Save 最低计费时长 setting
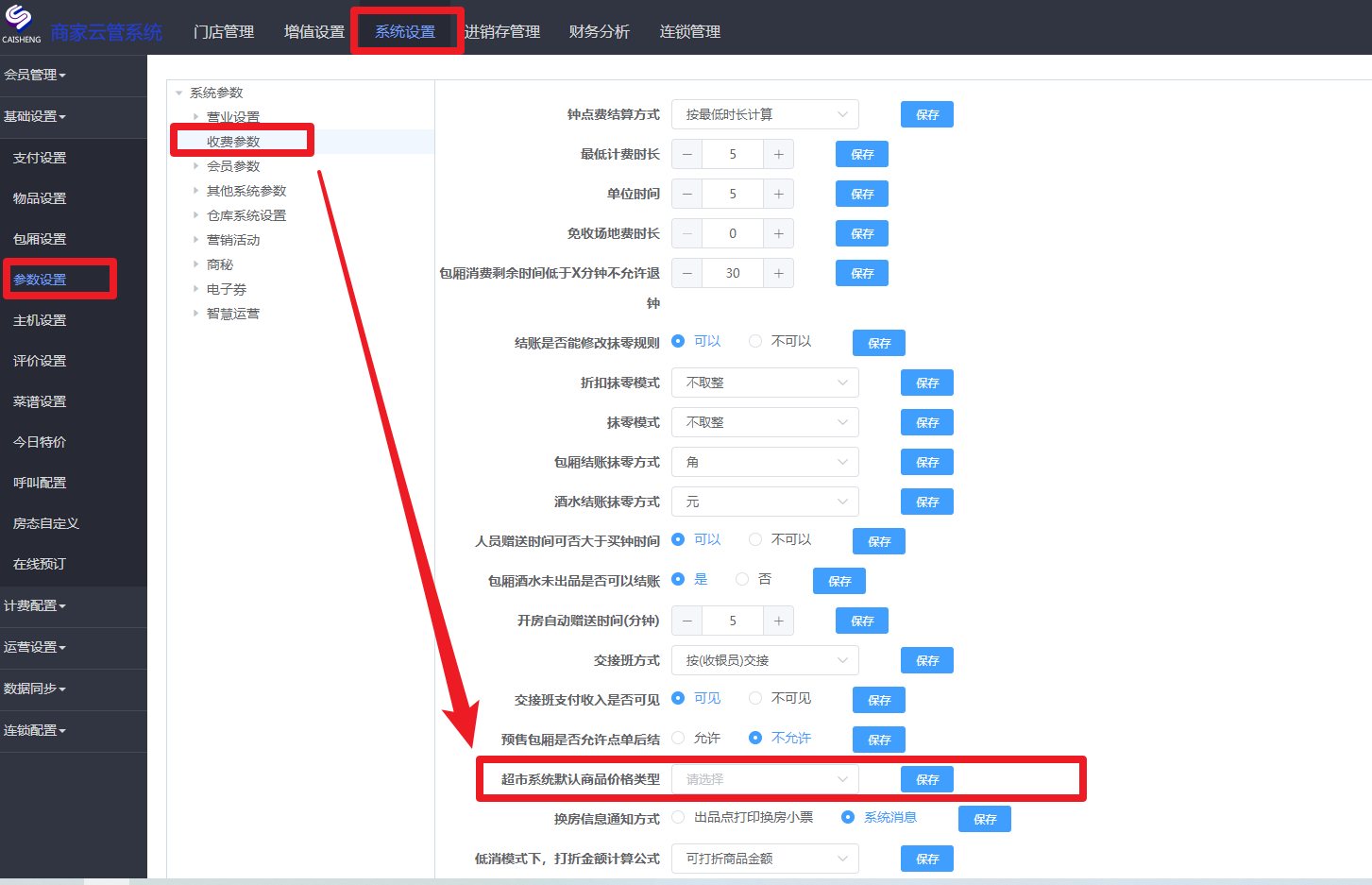The image size is (1372, 885). pyautogui.click(x=862, y=154)
